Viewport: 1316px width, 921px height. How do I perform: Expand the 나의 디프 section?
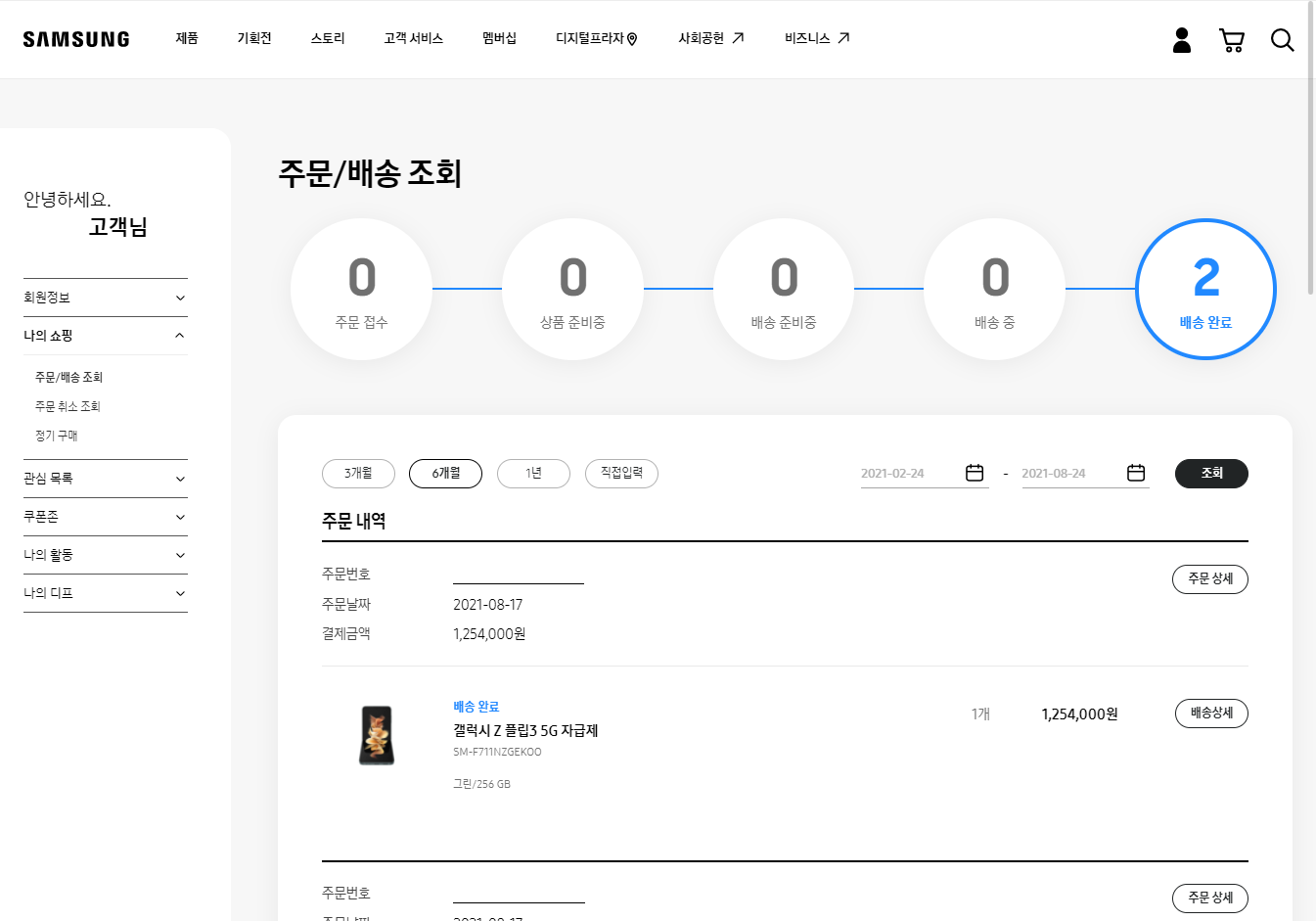point(106,593)
